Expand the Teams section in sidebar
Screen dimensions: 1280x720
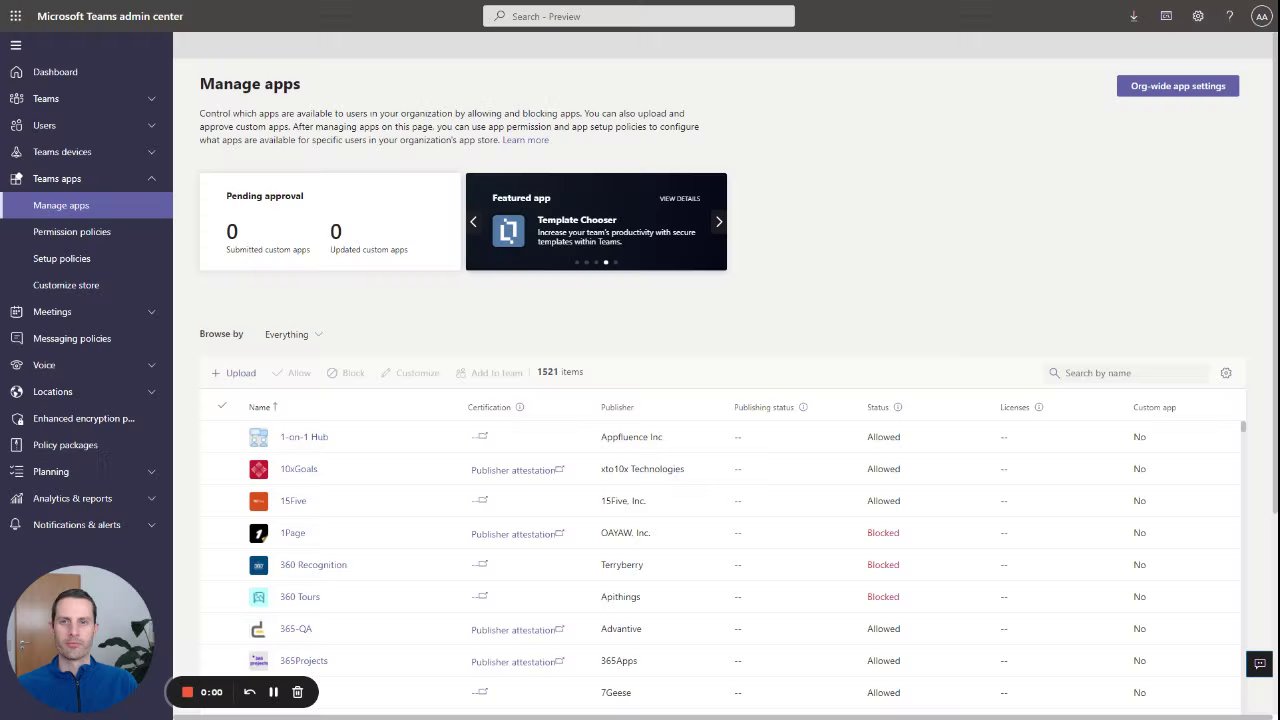152,99
